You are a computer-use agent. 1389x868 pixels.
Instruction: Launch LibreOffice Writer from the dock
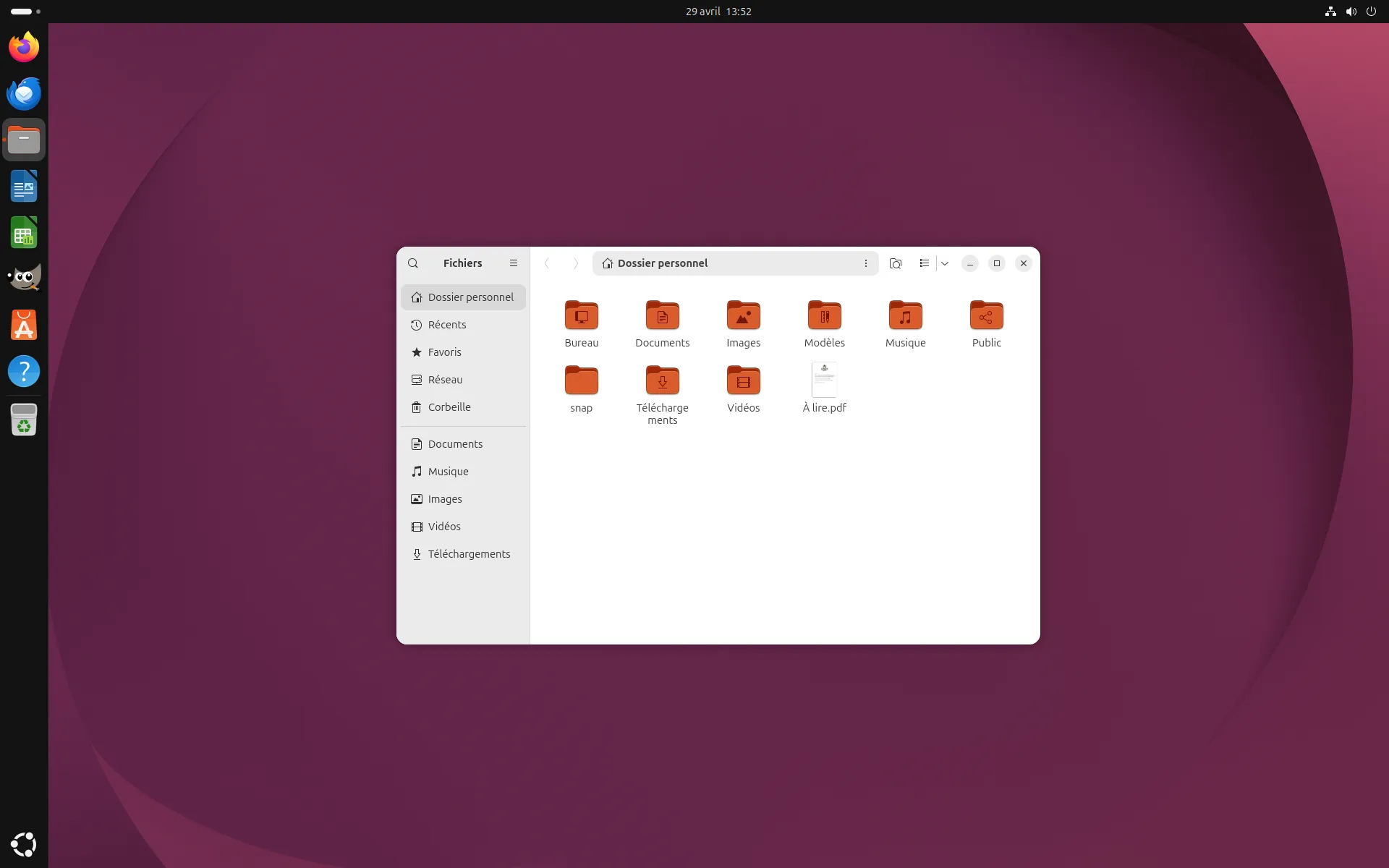pyautogui.click(x=24, y=186)
